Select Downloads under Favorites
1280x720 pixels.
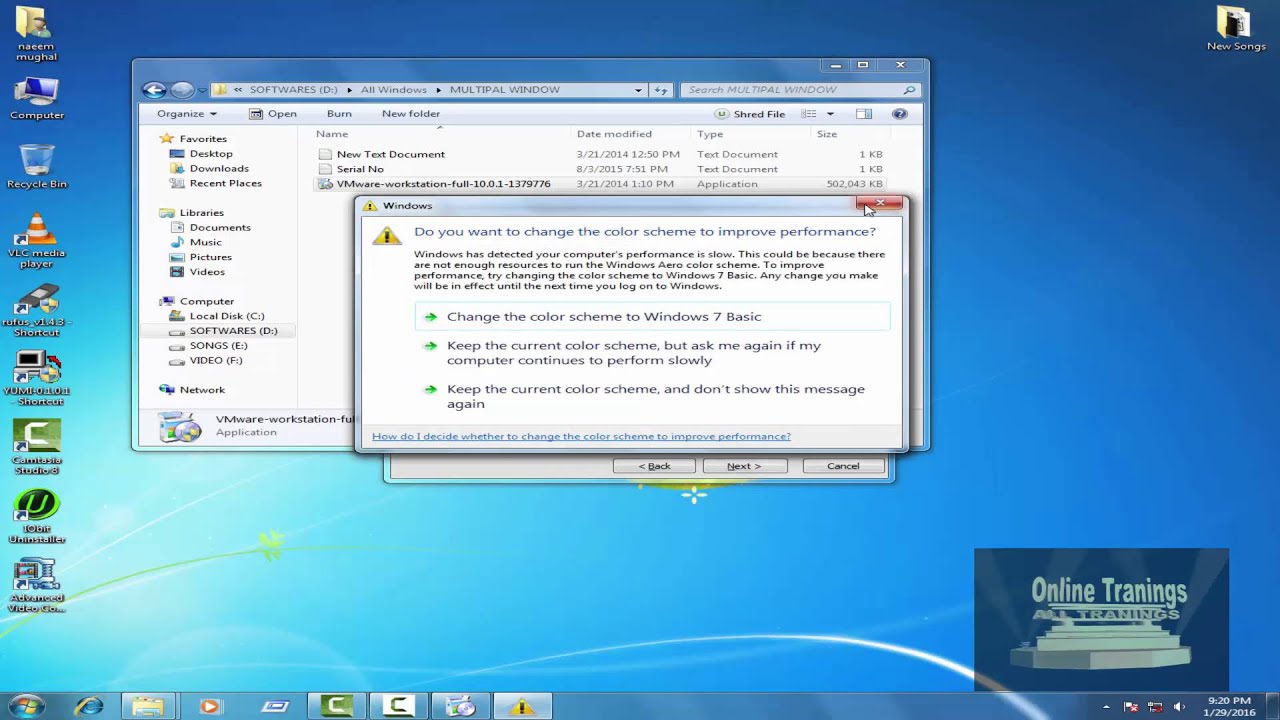click(x=219, y=169)
